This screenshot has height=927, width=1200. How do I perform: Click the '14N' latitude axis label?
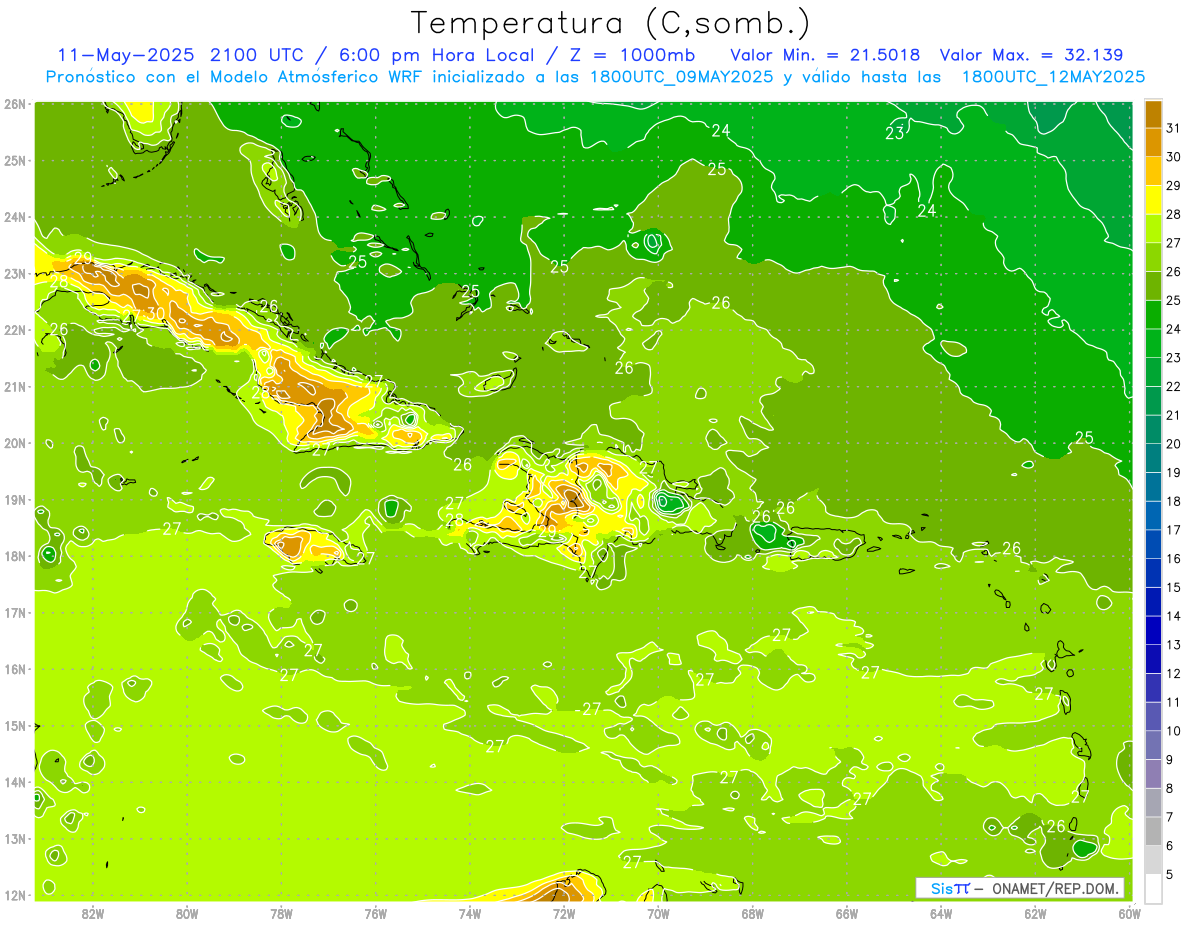pos(15,782)
